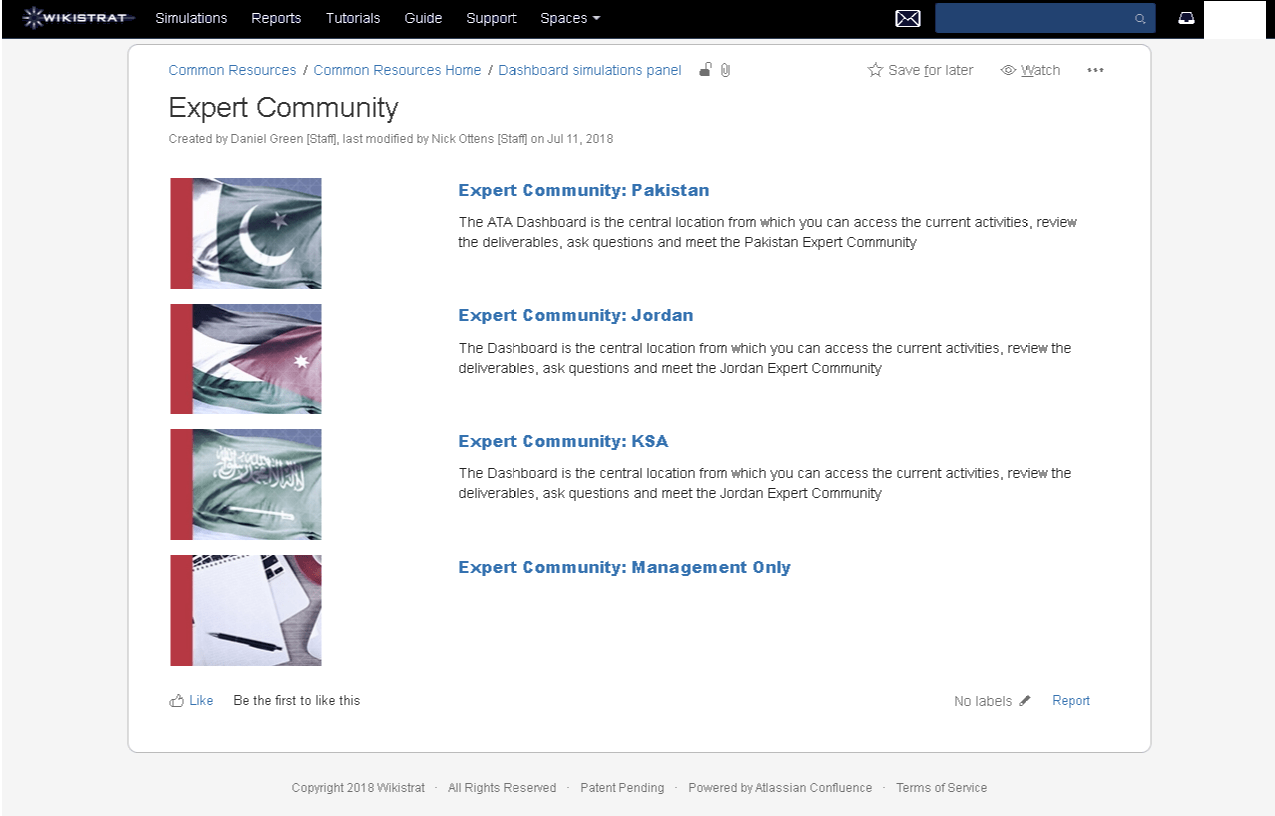Open the Guide menu item

point(423,18)
